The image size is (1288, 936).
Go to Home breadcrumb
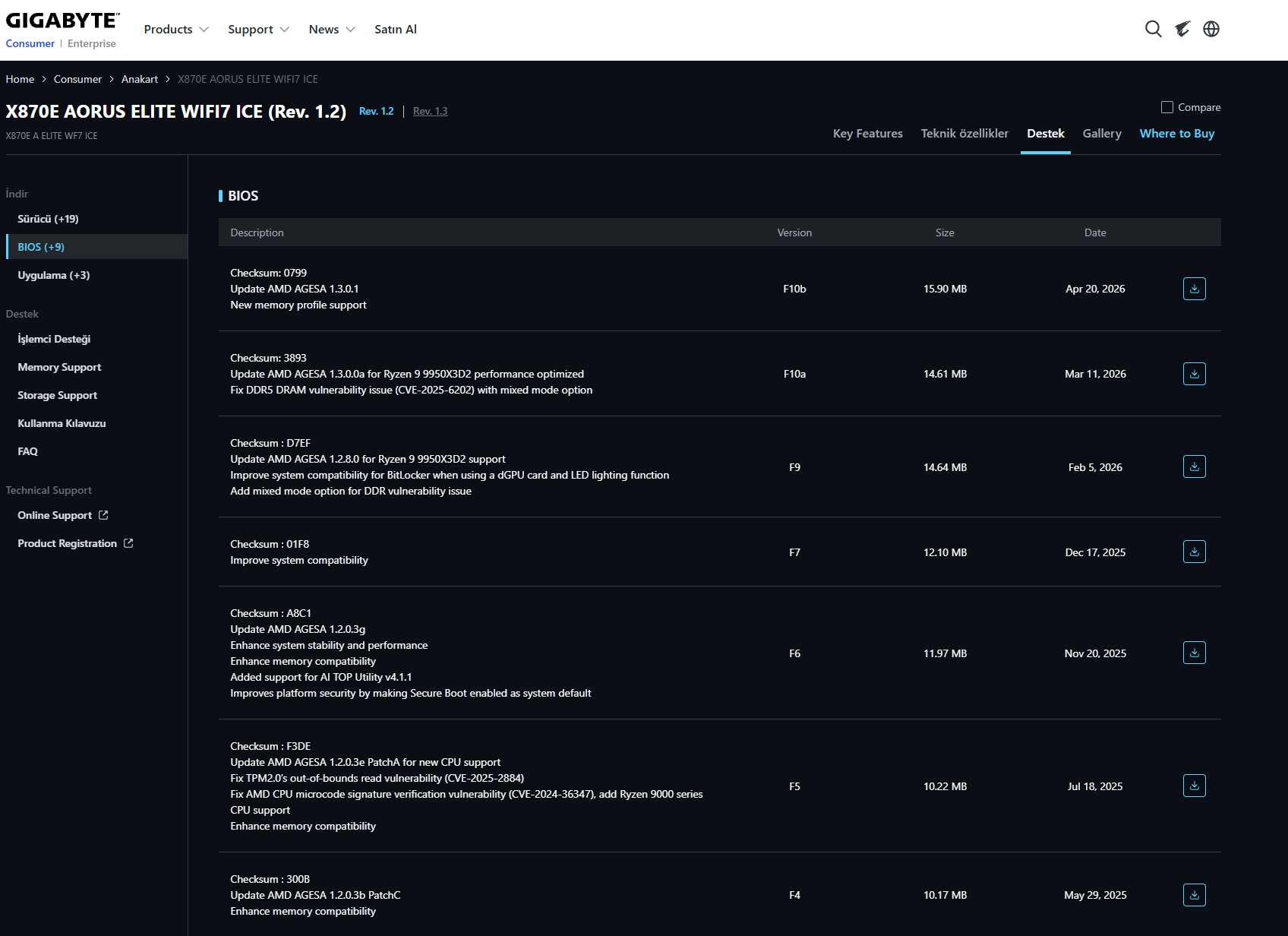(20, 79)
